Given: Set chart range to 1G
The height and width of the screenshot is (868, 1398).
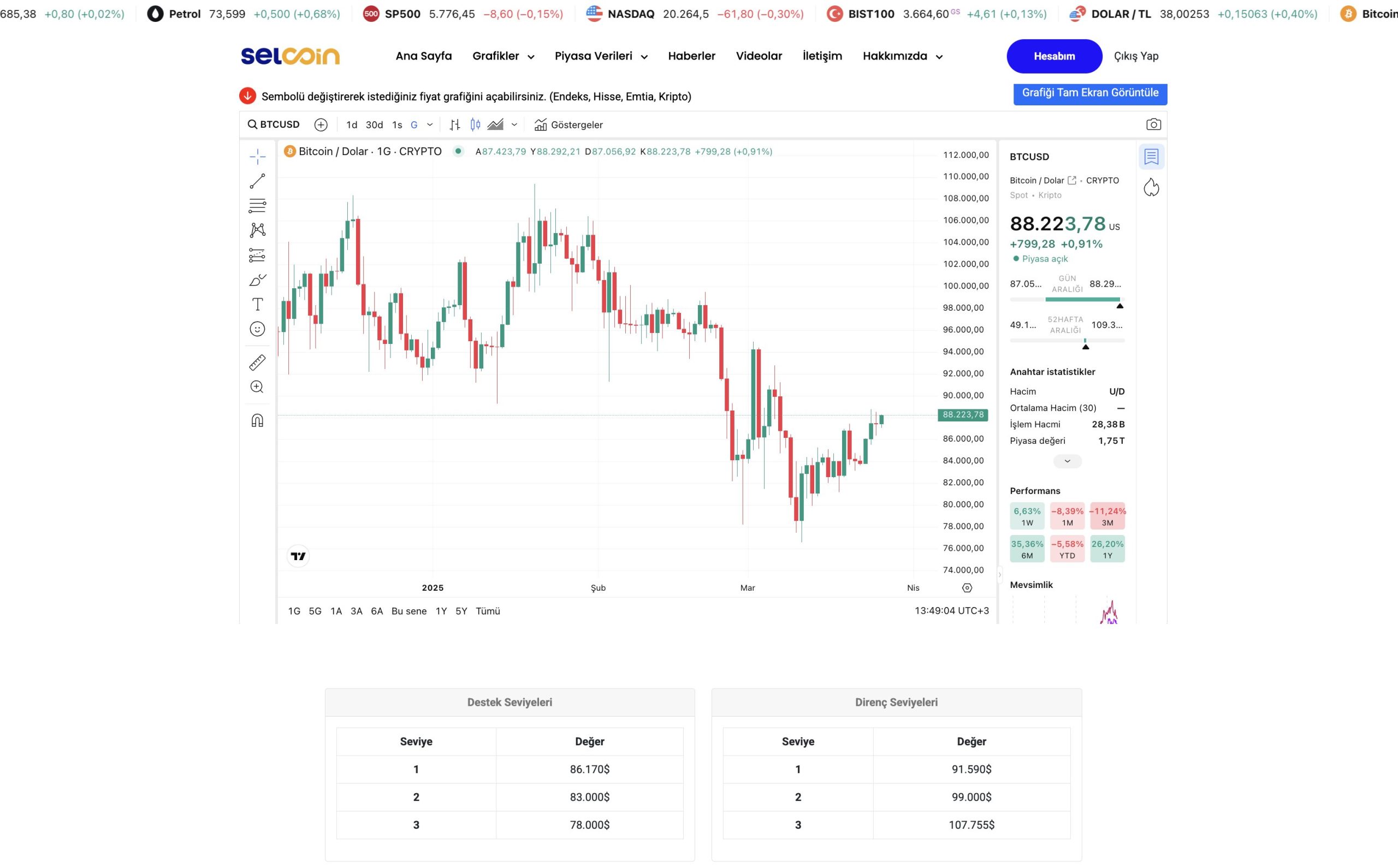Looking at the screenshot, I should pyautogui.click(x=294, y=611).
